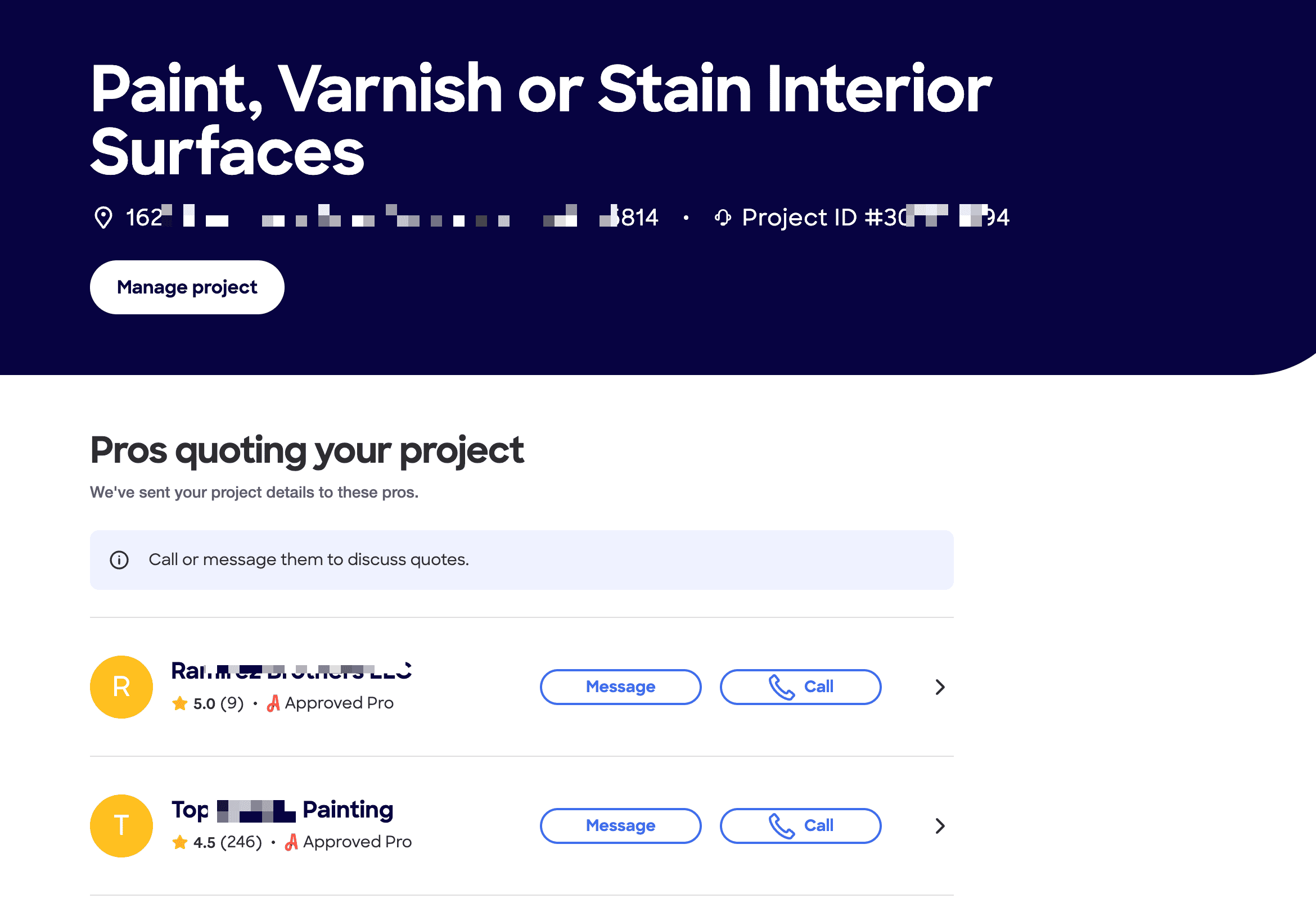Click the Project ID number text
The width and height of the screenshot is (1316, 903).
point(876,218)
